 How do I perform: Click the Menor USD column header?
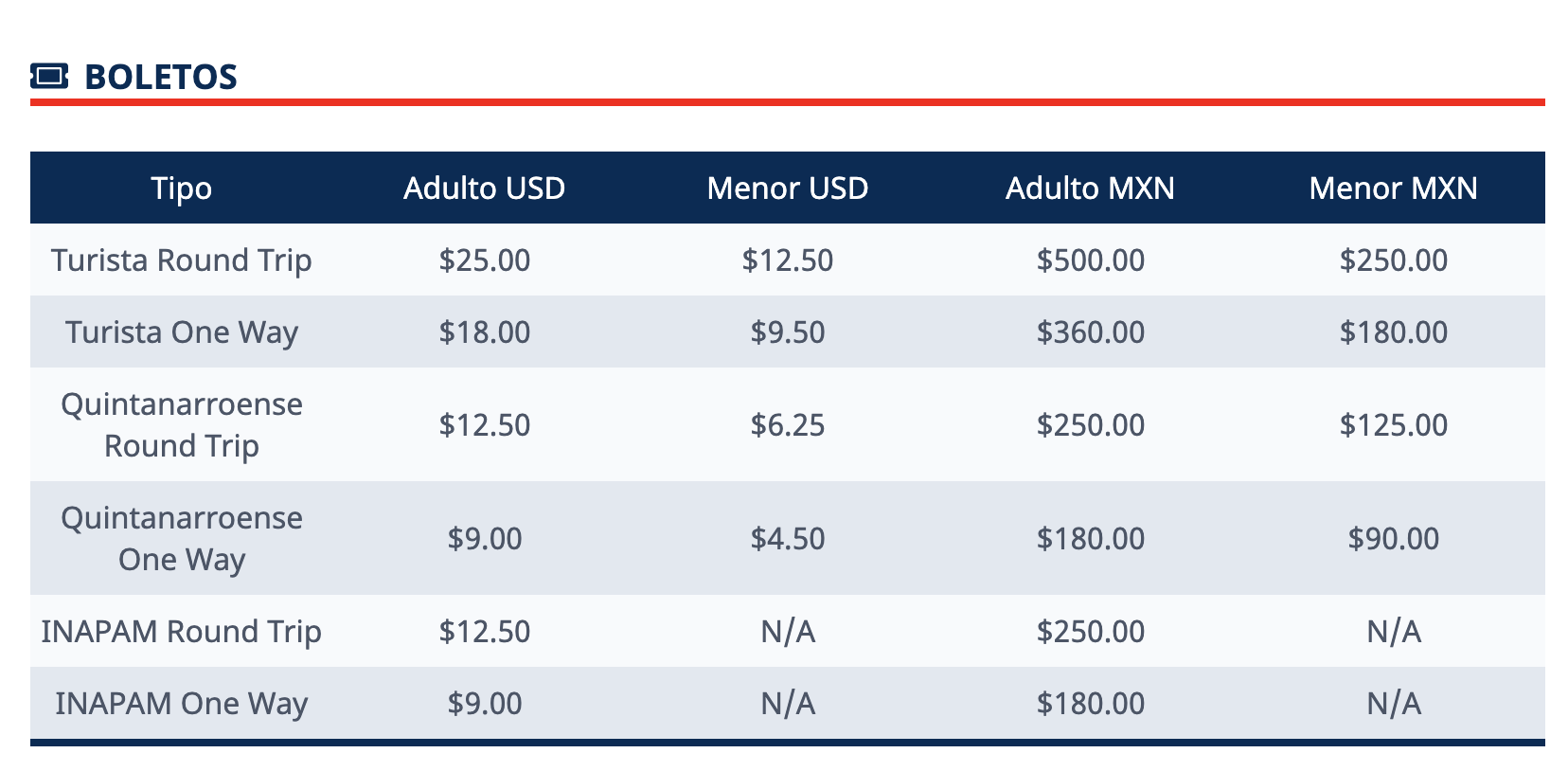[788, 188]
